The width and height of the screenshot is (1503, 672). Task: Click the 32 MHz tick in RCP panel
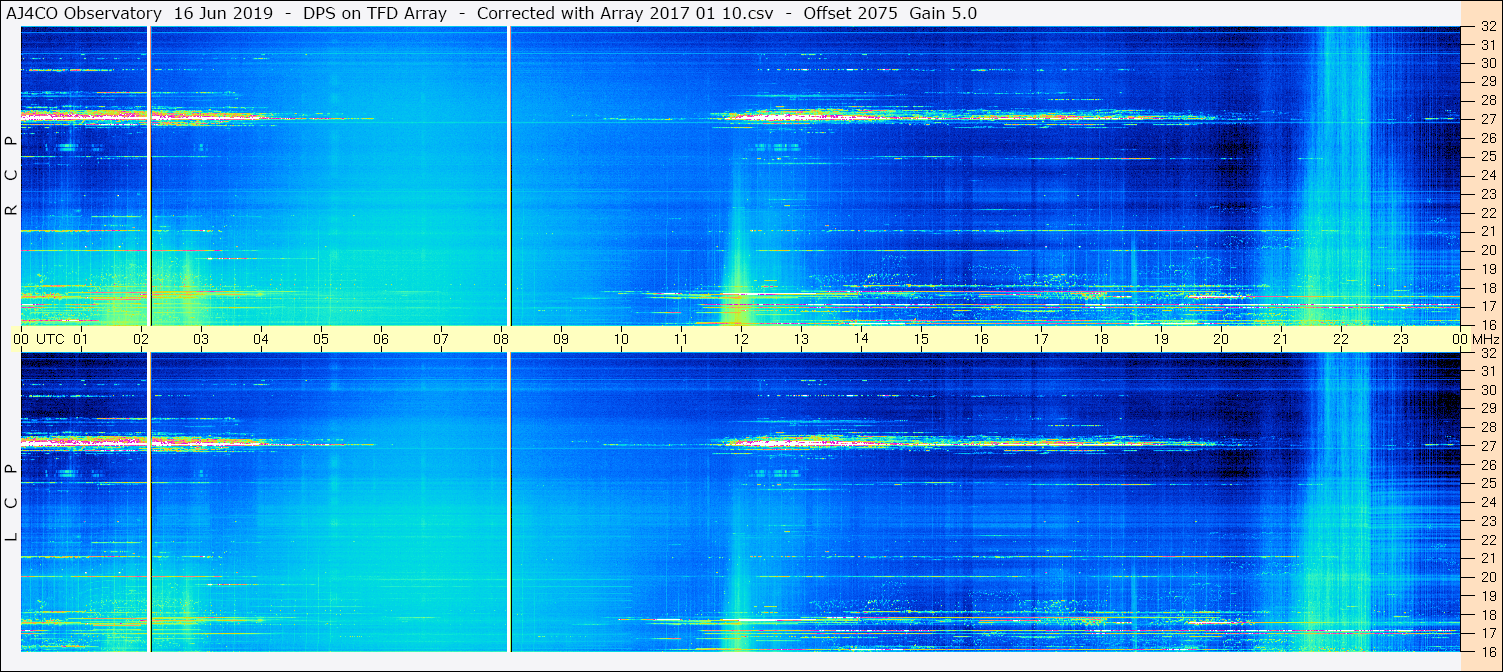tap(1488, 27)
